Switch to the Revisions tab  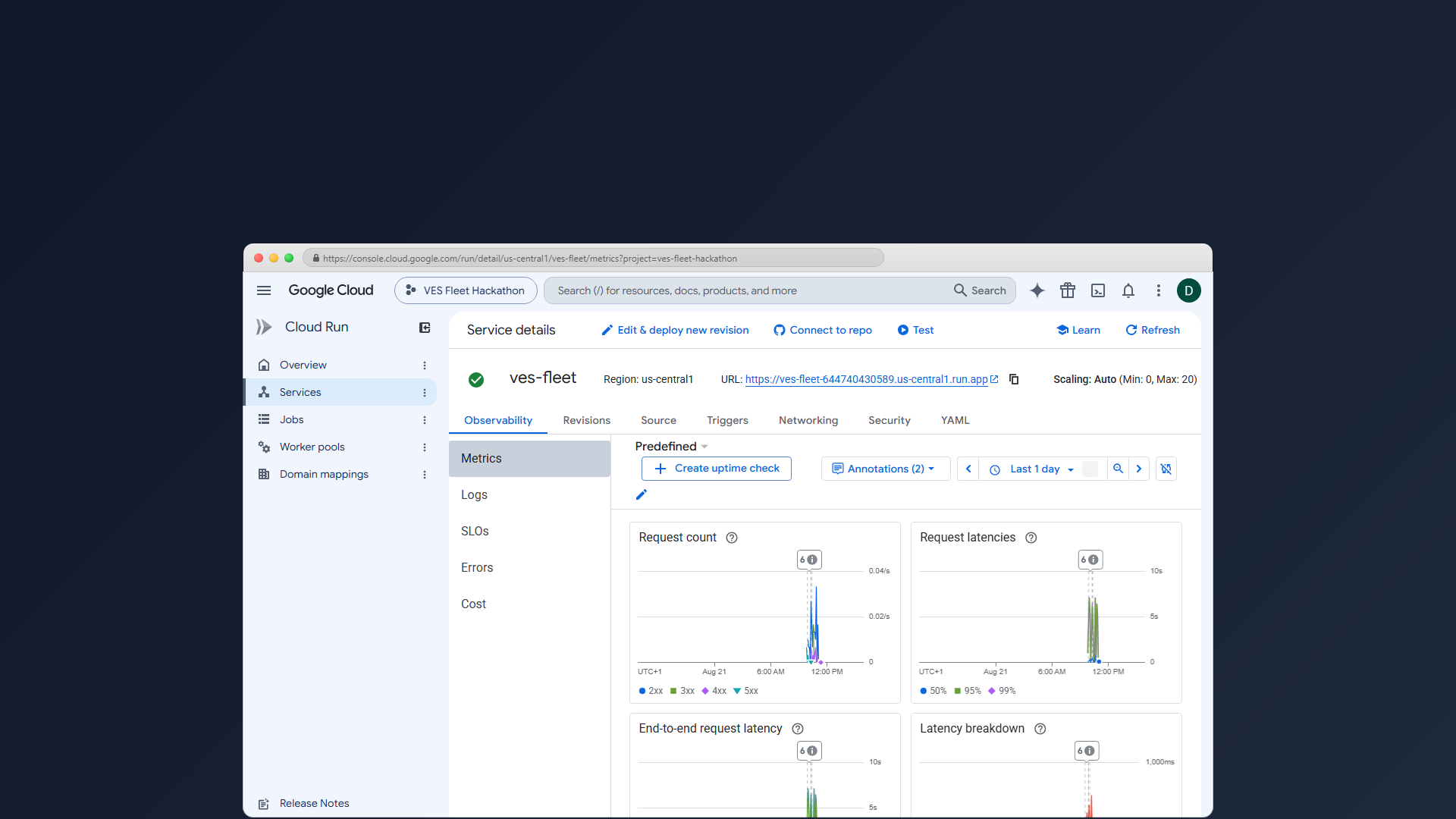tap(587, 420)
